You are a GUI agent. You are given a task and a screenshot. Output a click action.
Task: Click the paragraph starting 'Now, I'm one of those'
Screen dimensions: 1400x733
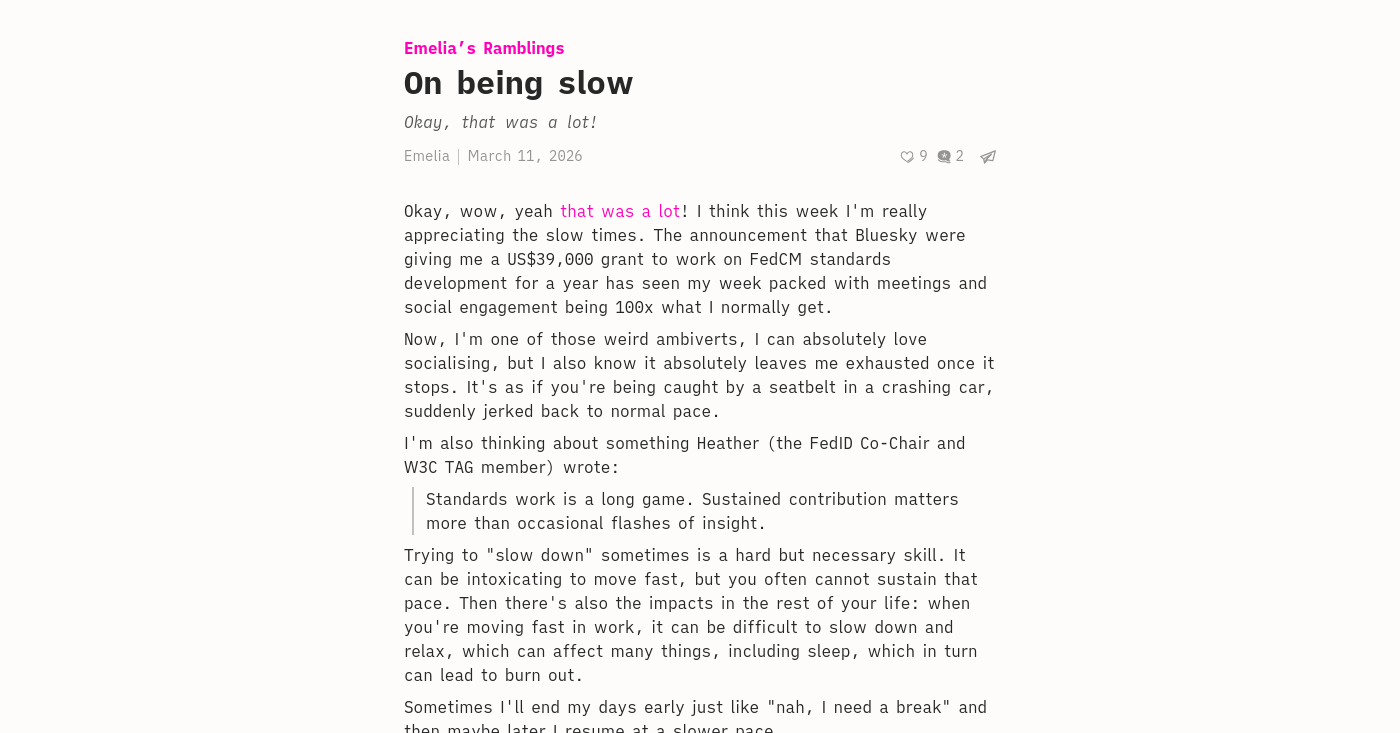click(x=699, y=375)
